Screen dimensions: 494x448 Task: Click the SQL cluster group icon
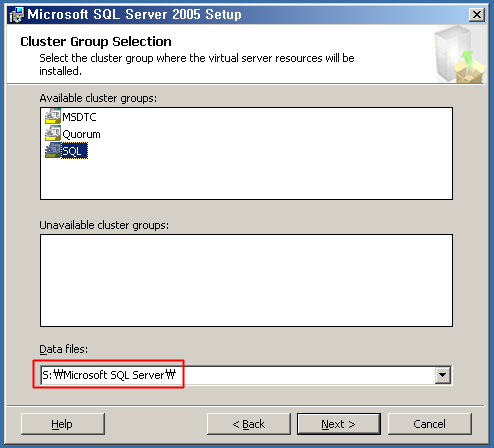pyautogui.click(x=53, y=150)
